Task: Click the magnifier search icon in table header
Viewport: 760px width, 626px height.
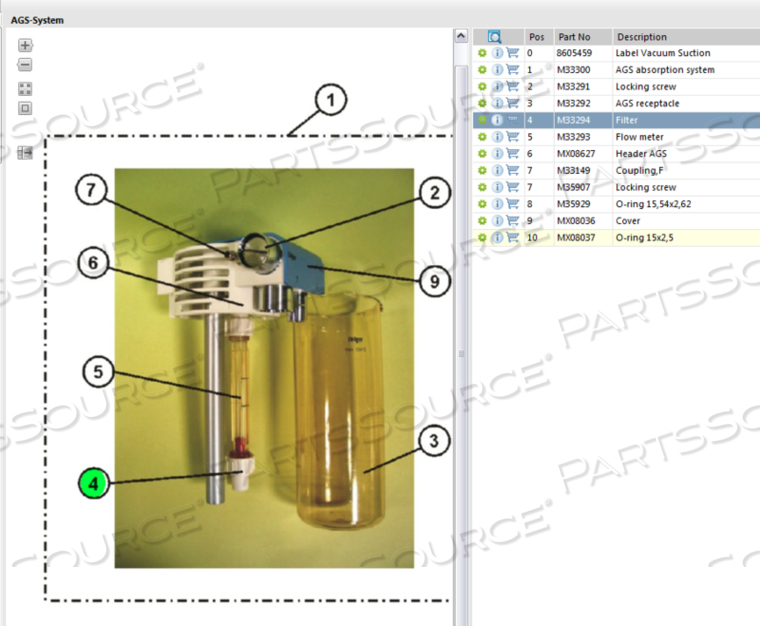Action: click(x=495, y=37)
